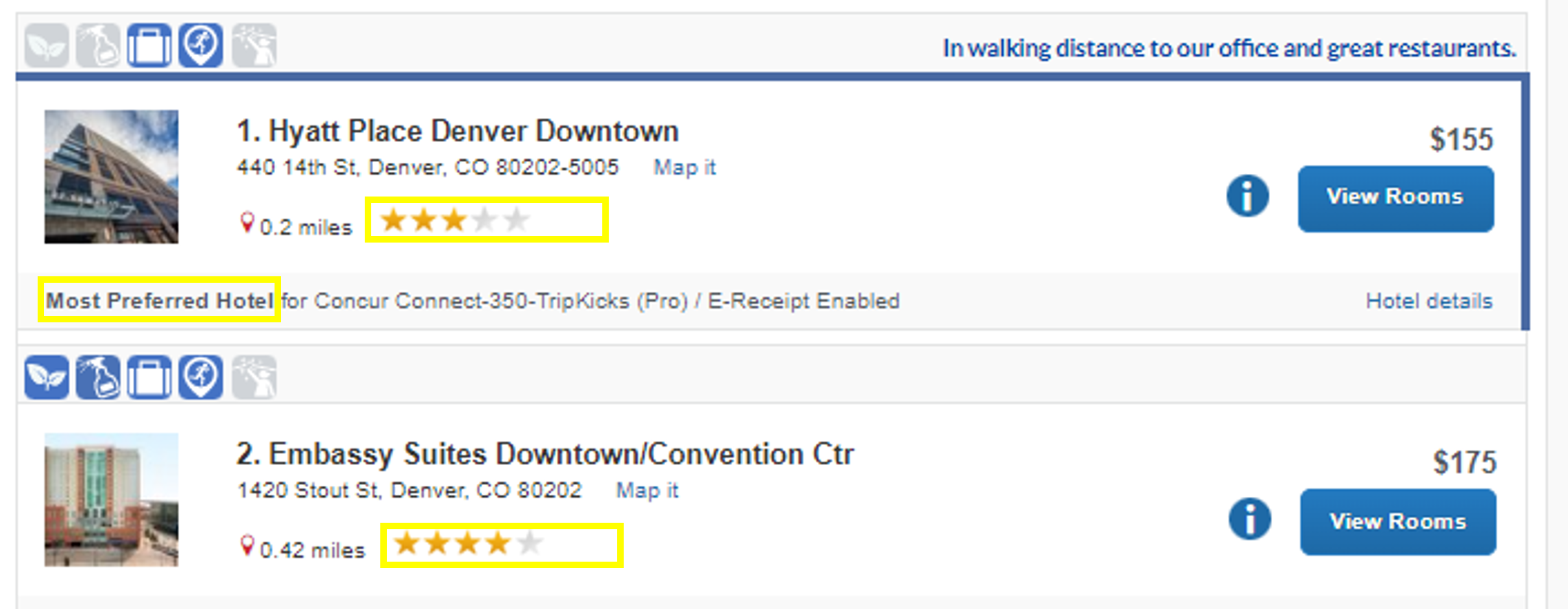Click the grayed cleaning icon above Embassy Suites
Image resolution: width=1568 pixels, height=609 pixels.
[x=254, y=377]
